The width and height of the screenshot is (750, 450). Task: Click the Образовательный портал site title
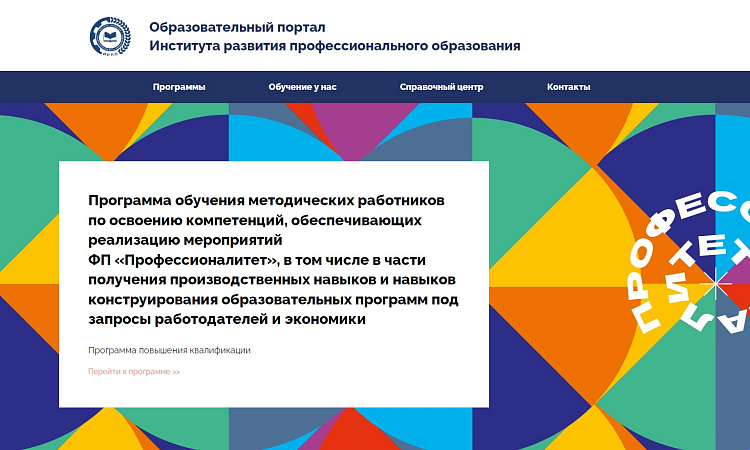click(237, 27)
